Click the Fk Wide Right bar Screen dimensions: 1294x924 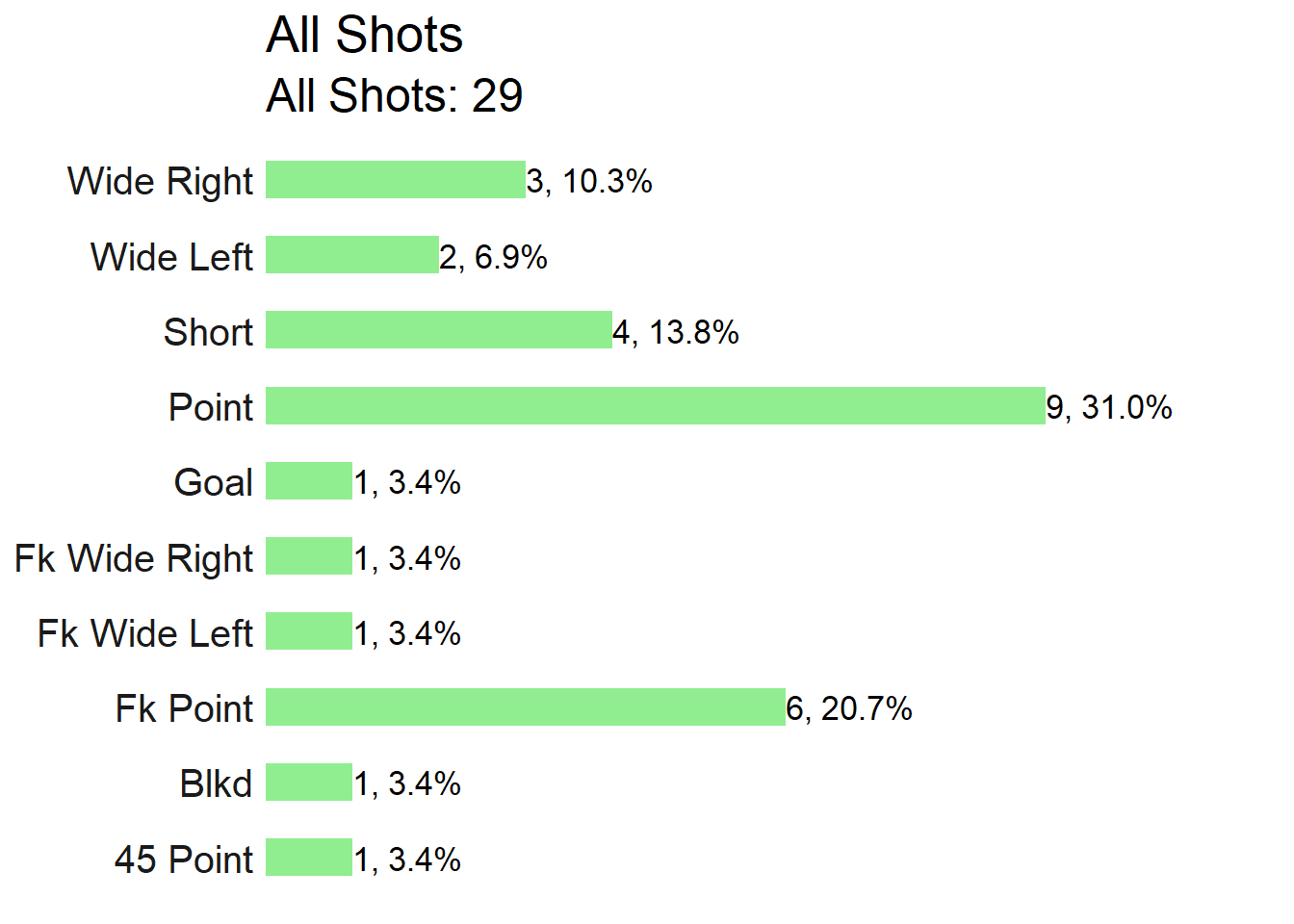pos(309,556)
